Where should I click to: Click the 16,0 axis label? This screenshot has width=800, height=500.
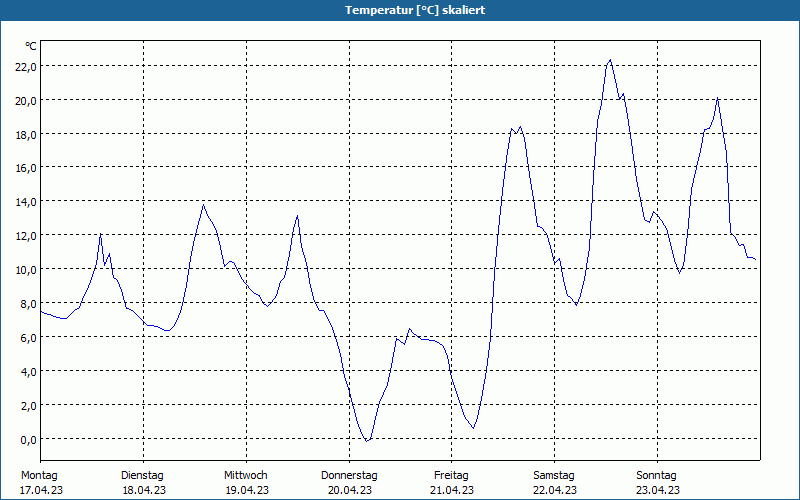[26, 168]
